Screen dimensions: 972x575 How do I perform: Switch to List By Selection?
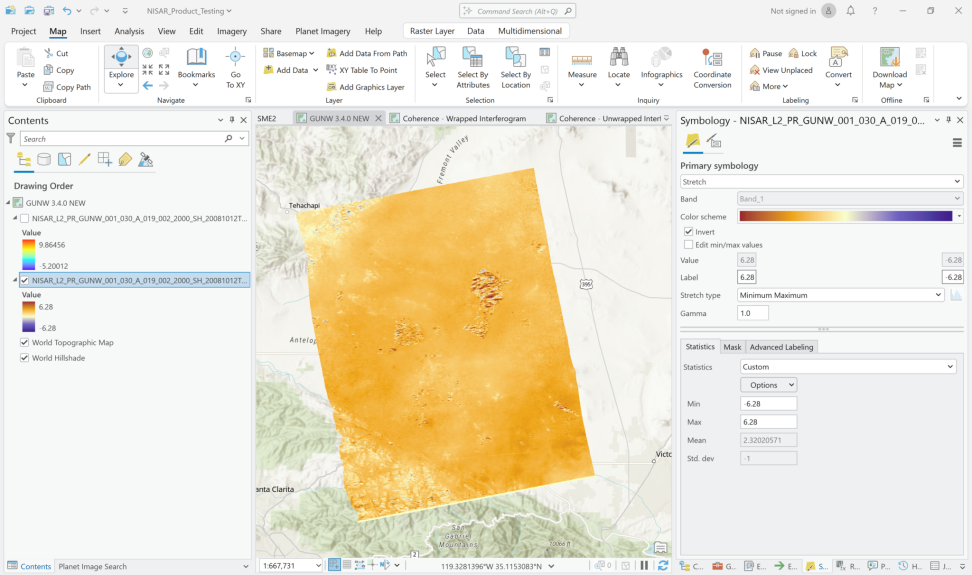pos(64,160)
